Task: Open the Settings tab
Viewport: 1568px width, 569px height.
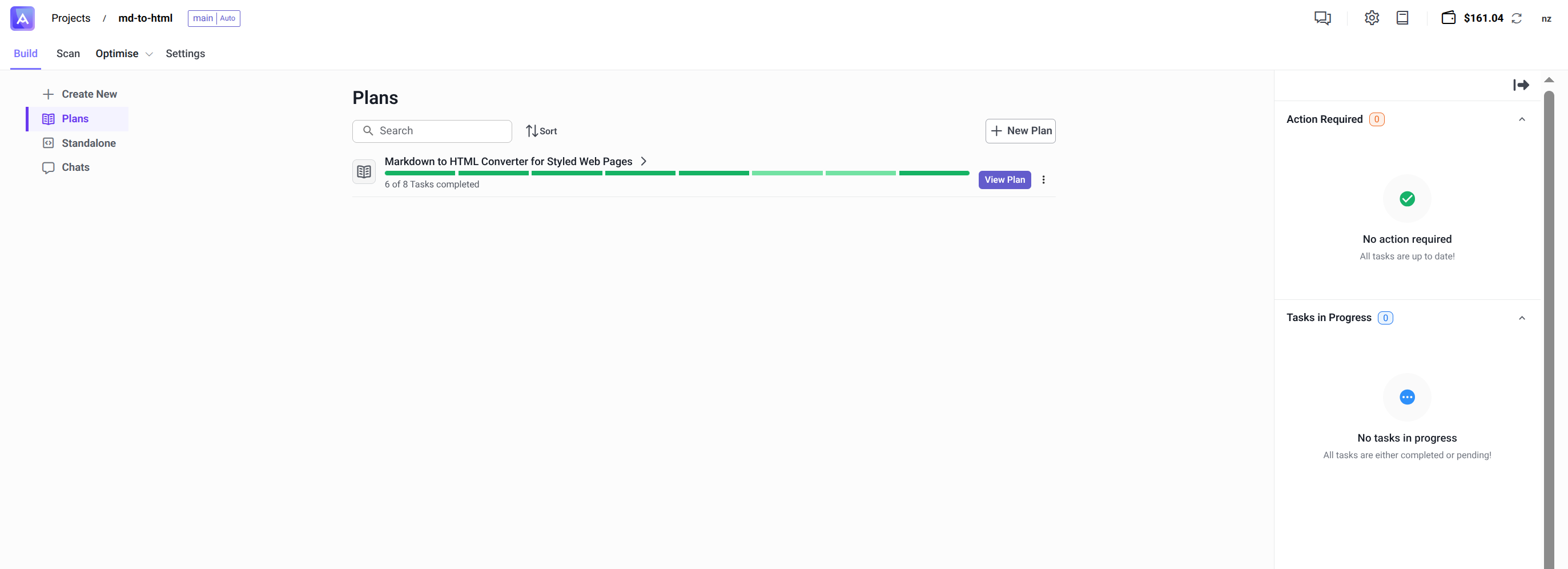Action: click(x=185, y=54)
